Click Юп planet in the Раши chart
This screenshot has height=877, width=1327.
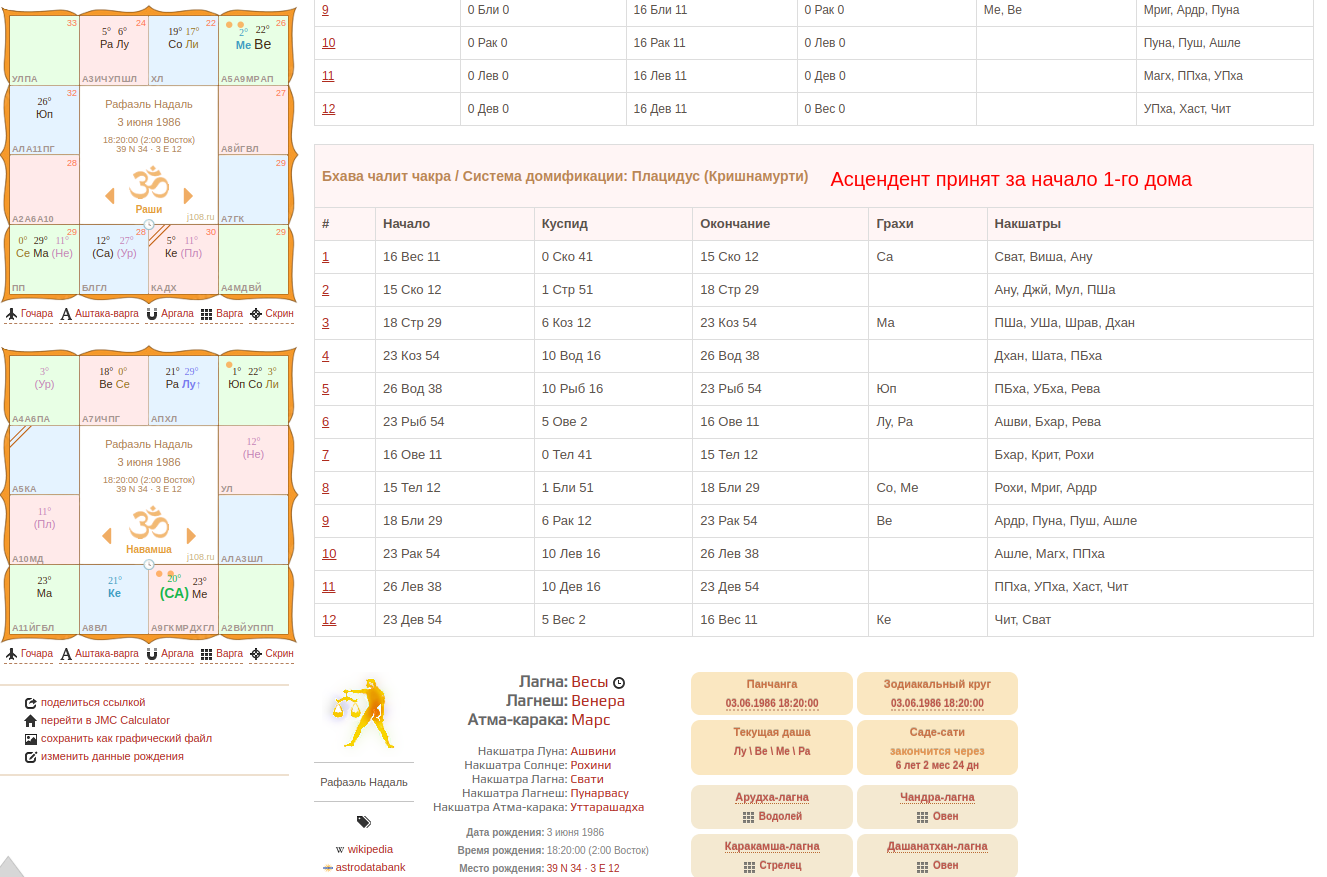44,114
